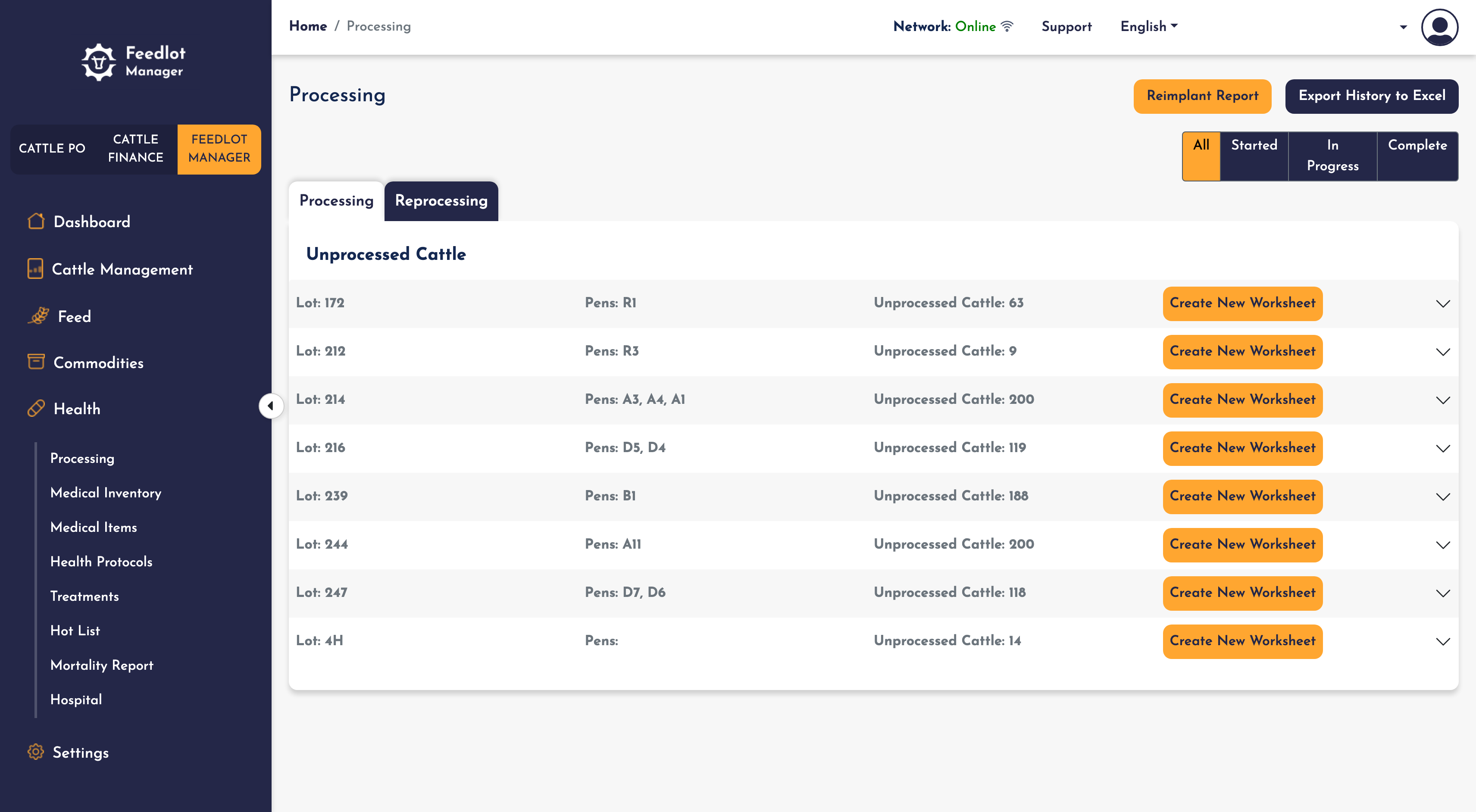Viewport: 1476px width, 812px height.
Task: Click Export History to Excel
Action: (x=1371, y=96)
